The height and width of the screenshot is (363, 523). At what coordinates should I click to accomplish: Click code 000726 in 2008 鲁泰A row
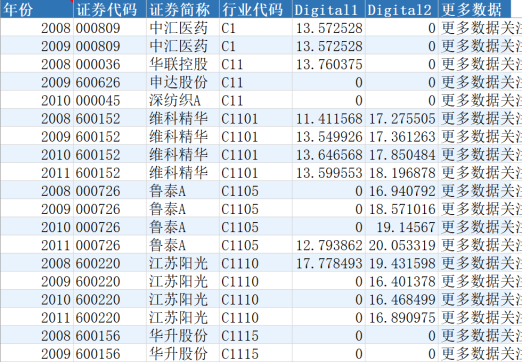[x=110, y=191]
